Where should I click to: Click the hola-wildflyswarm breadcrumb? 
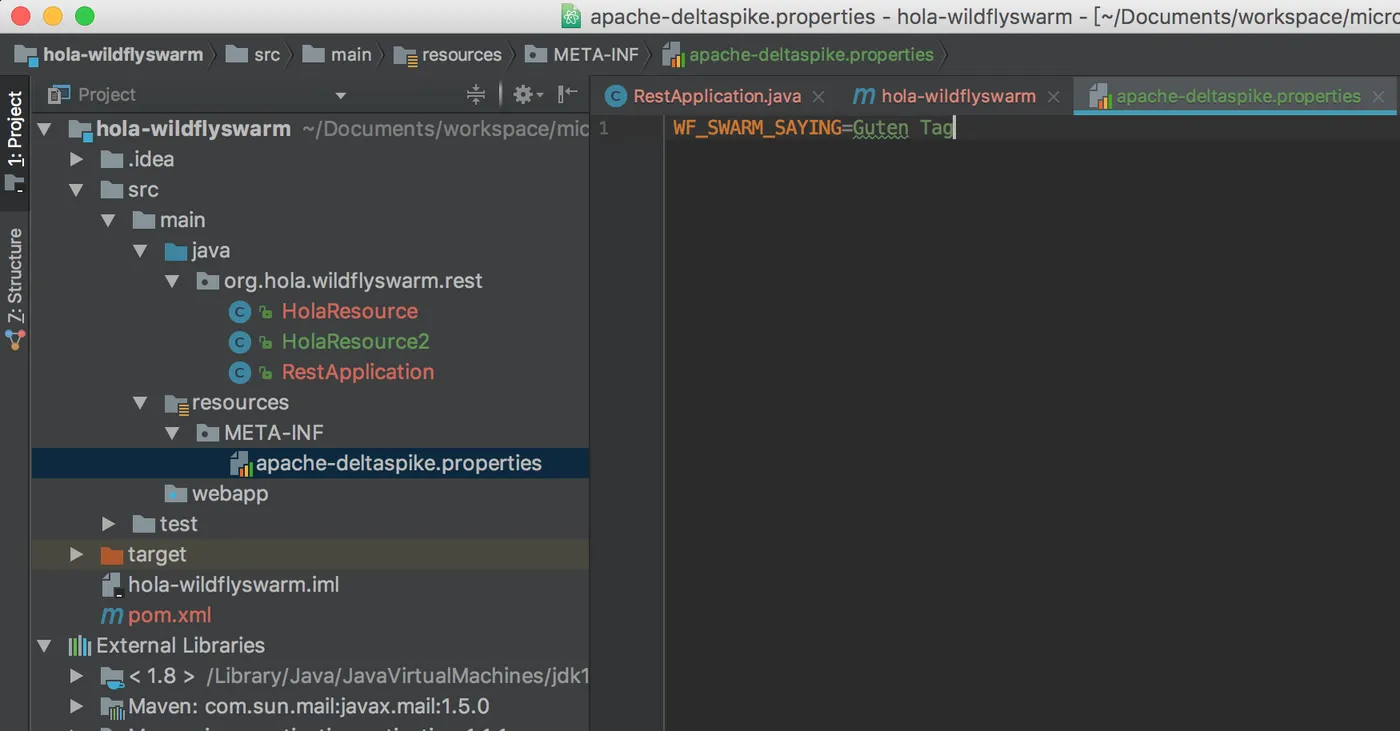pyautogui.click(x=109, y=55)
